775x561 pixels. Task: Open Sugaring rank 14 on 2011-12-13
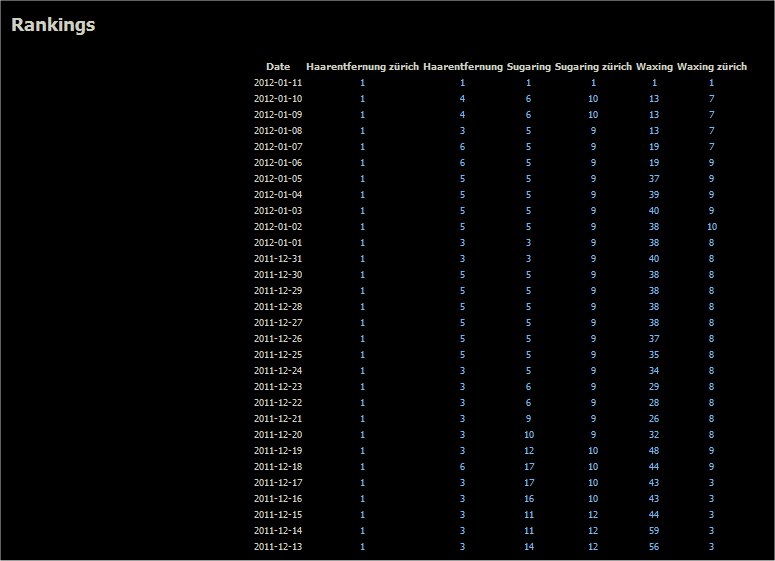[528, 547]
